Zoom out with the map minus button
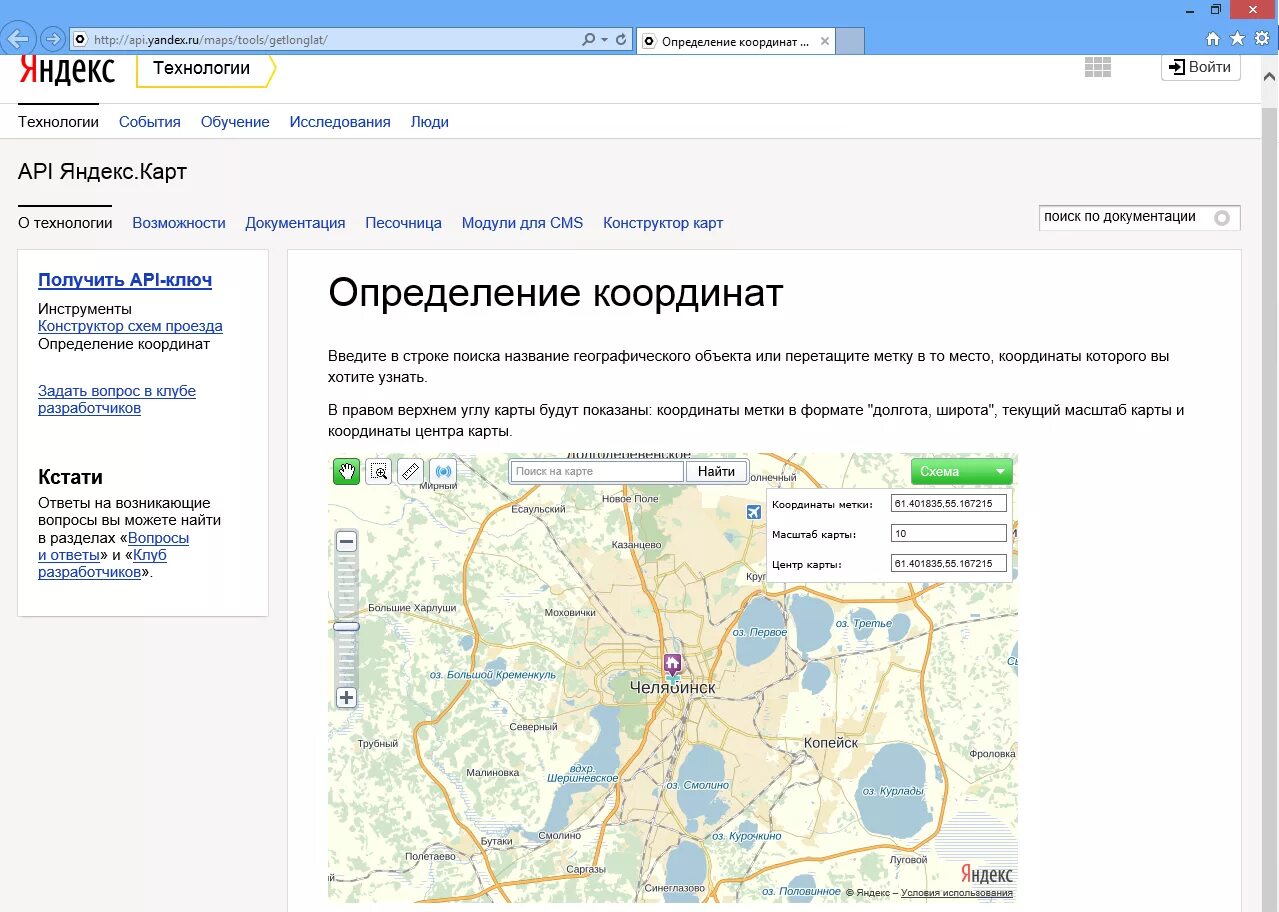This screenshot has width=1279, height=912. pos(346,542)
